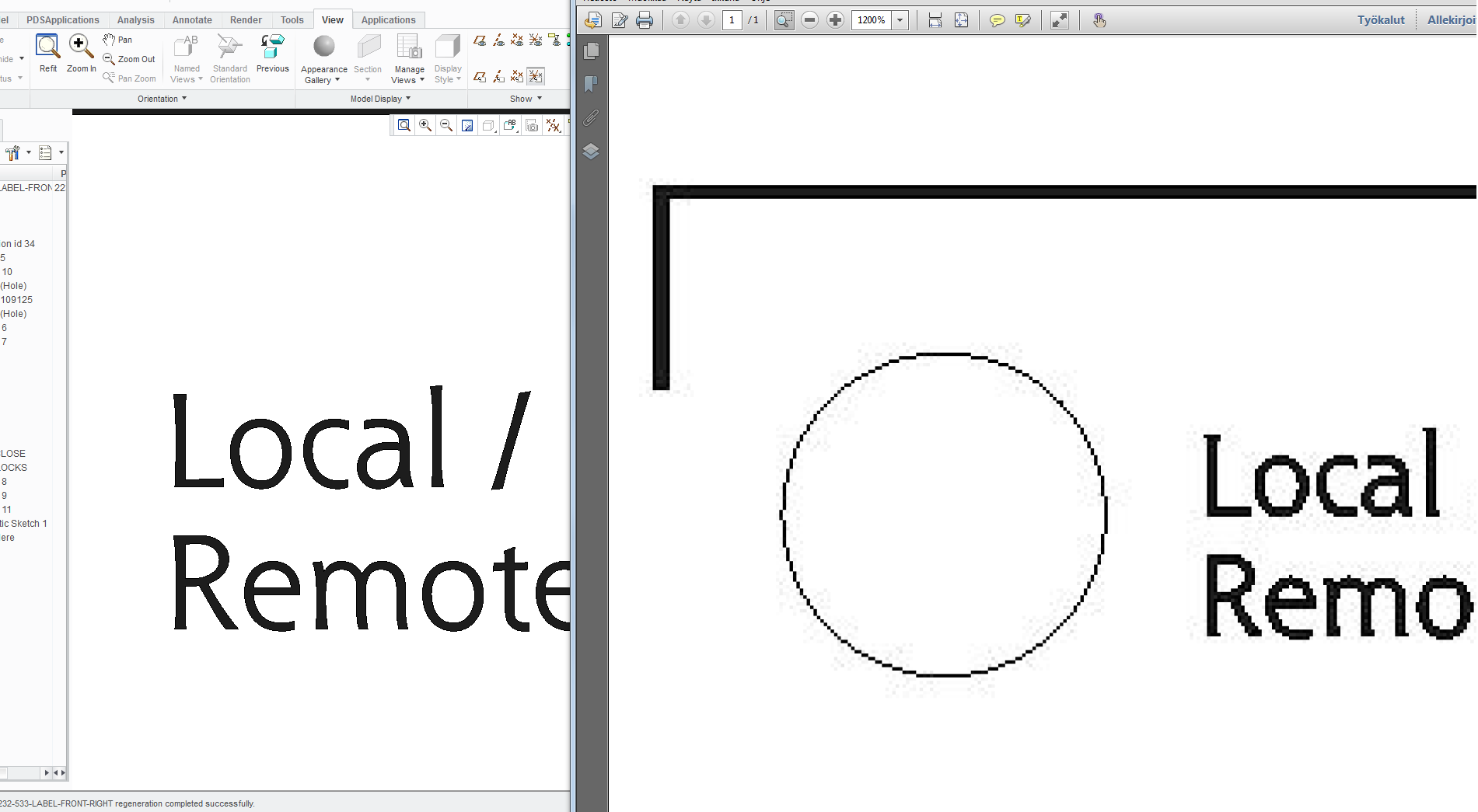The image size is (1478, 812).
Task: Click the read mode expand icon in PDF viewer
Action: (x=1060, y=20)
